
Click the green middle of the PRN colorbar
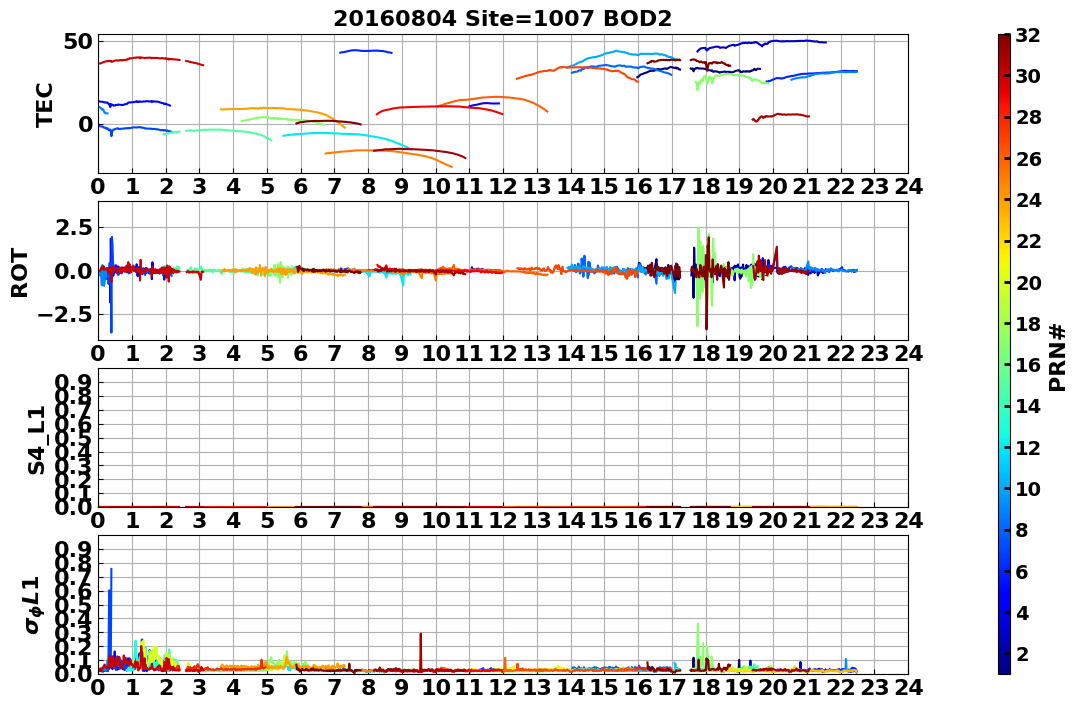click(1004, 354)
